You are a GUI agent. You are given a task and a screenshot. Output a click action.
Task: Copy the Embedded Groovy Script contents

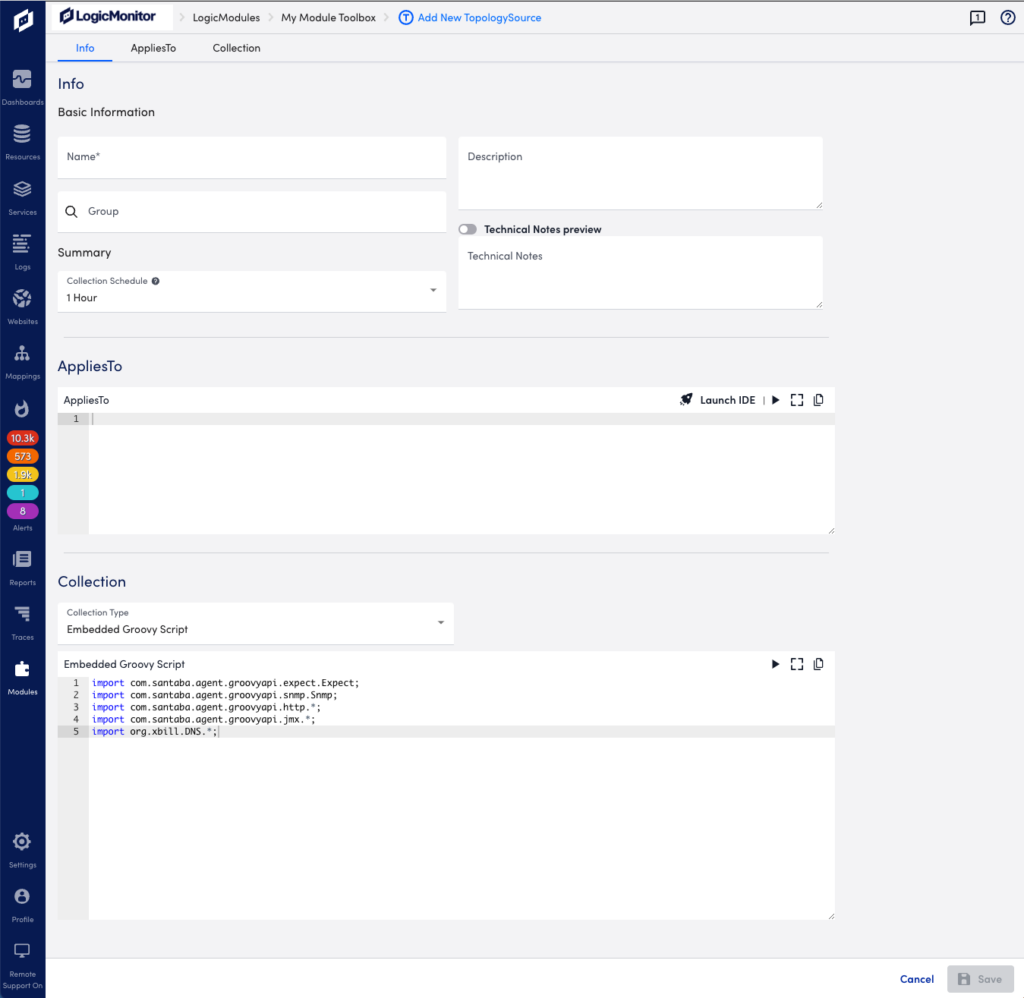point(818,664)
